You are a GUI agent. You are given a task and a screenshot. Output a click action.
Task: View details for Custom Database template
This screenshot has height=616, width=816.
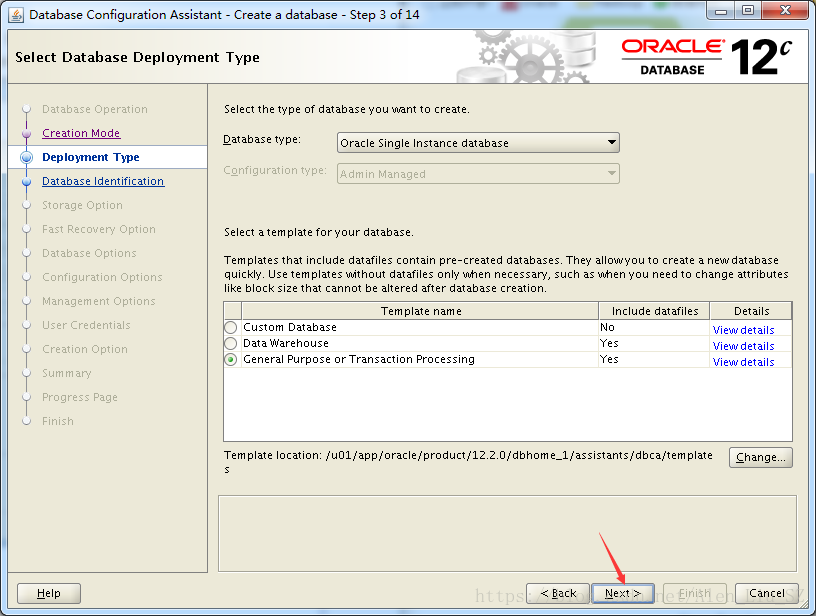[743, 330]
